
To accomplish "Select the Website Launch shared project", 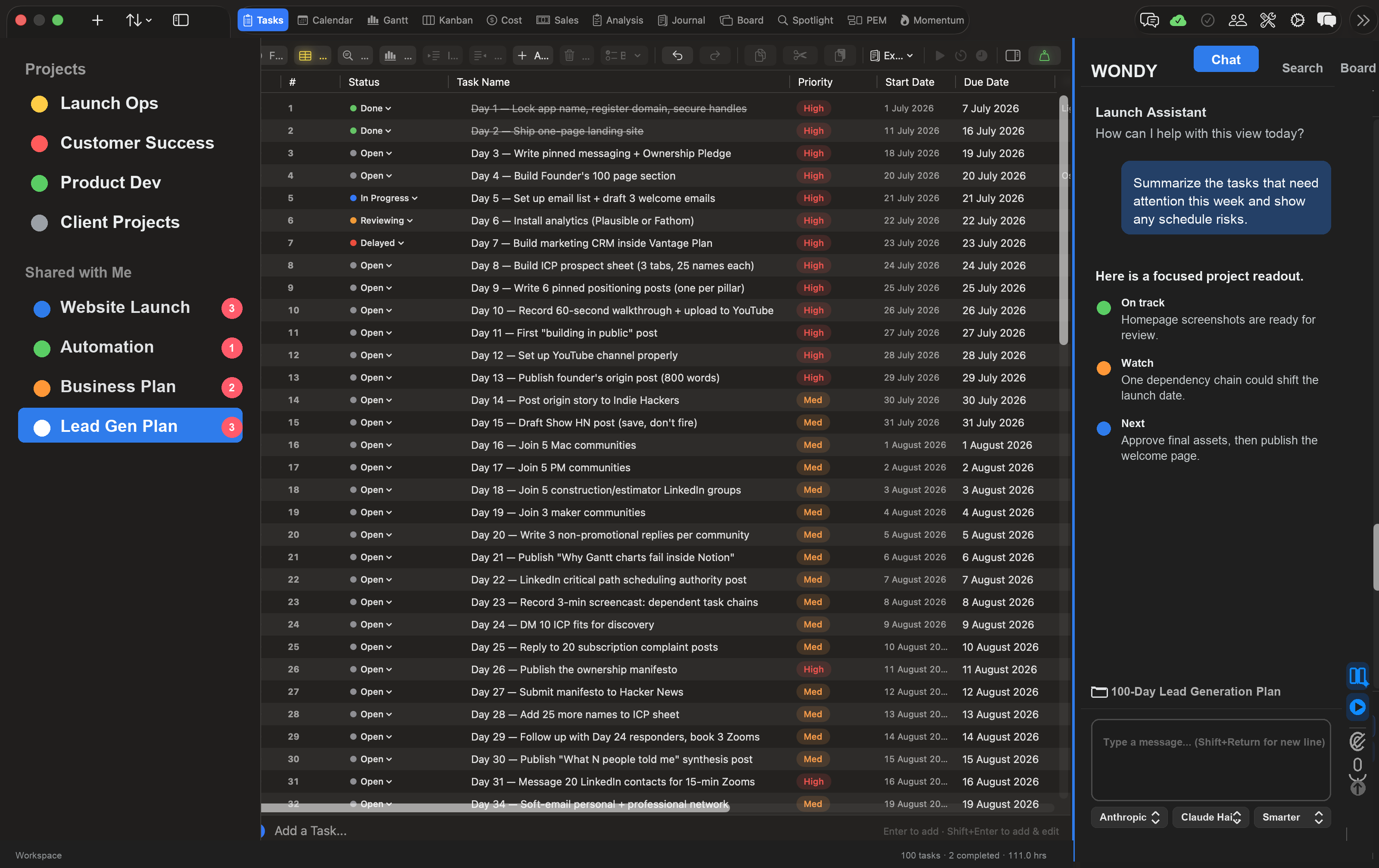I will click(131, 307).
